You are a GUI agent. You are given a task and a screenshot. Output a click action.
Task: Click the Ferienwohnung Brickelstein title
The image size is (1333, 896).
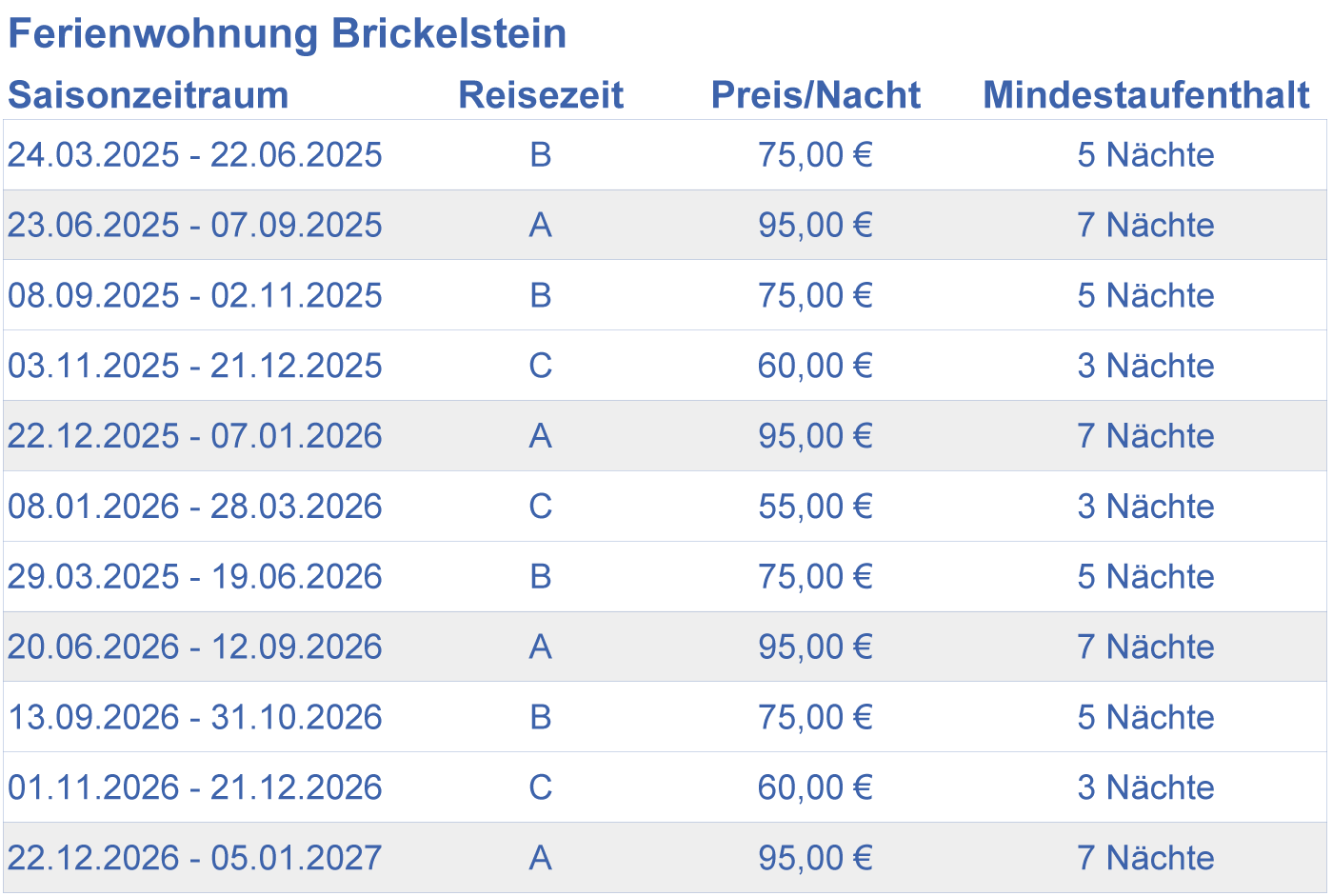pyautogui.click(x=287, y=34)
